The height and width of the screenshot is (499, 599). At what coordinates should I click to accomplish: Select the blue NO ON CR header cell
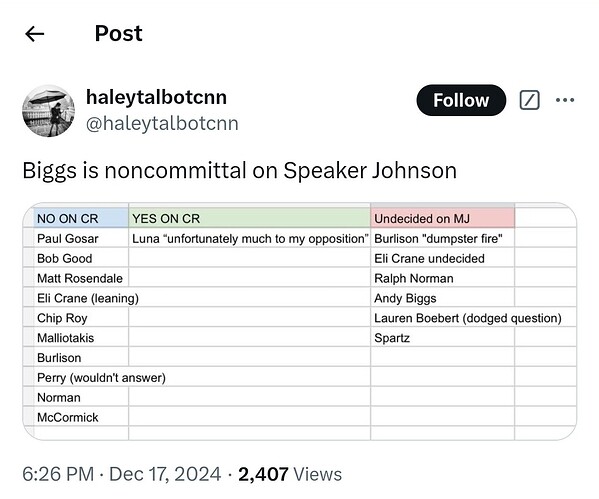point(81,218)
